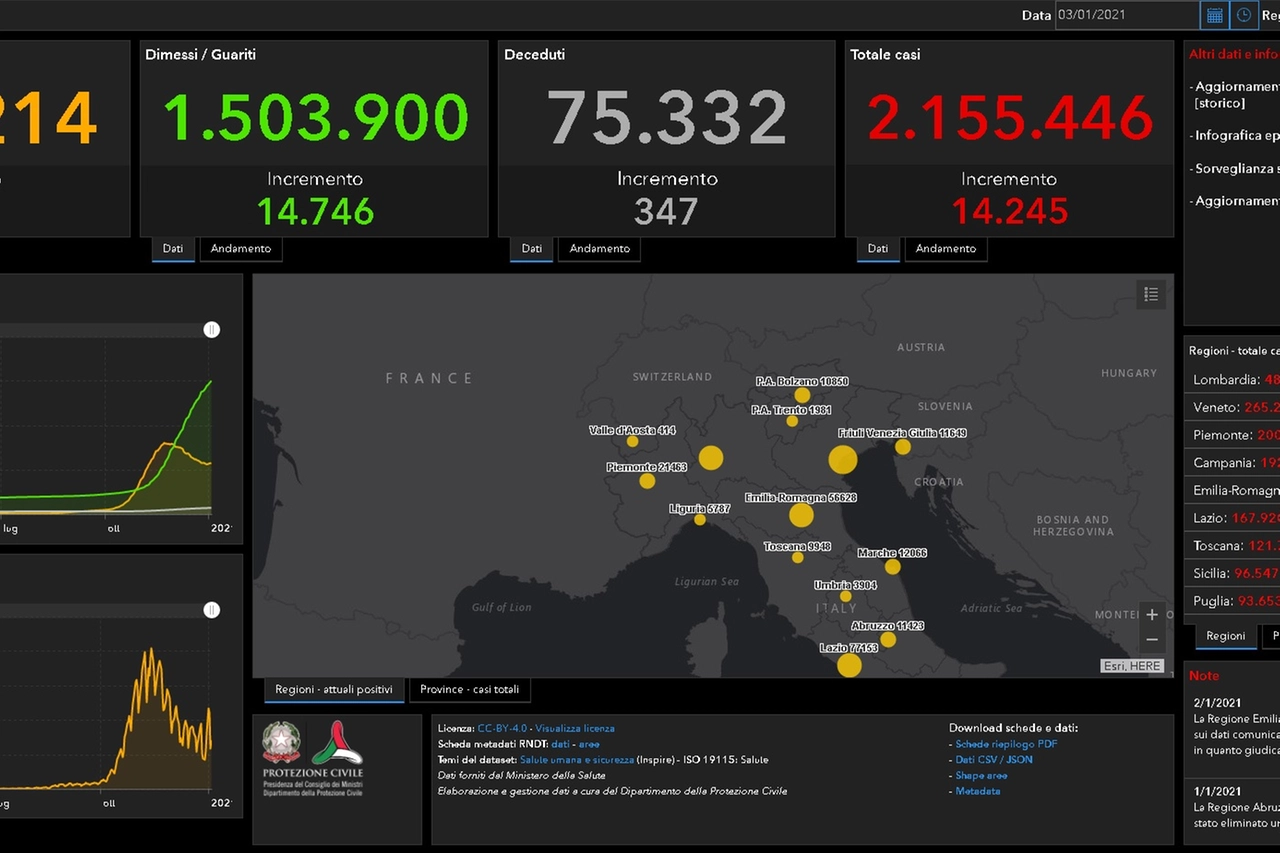The height and width of the screenshot is (853, 1280).
Task: Select the Toscana 9948 map marker
Action: 797,557
